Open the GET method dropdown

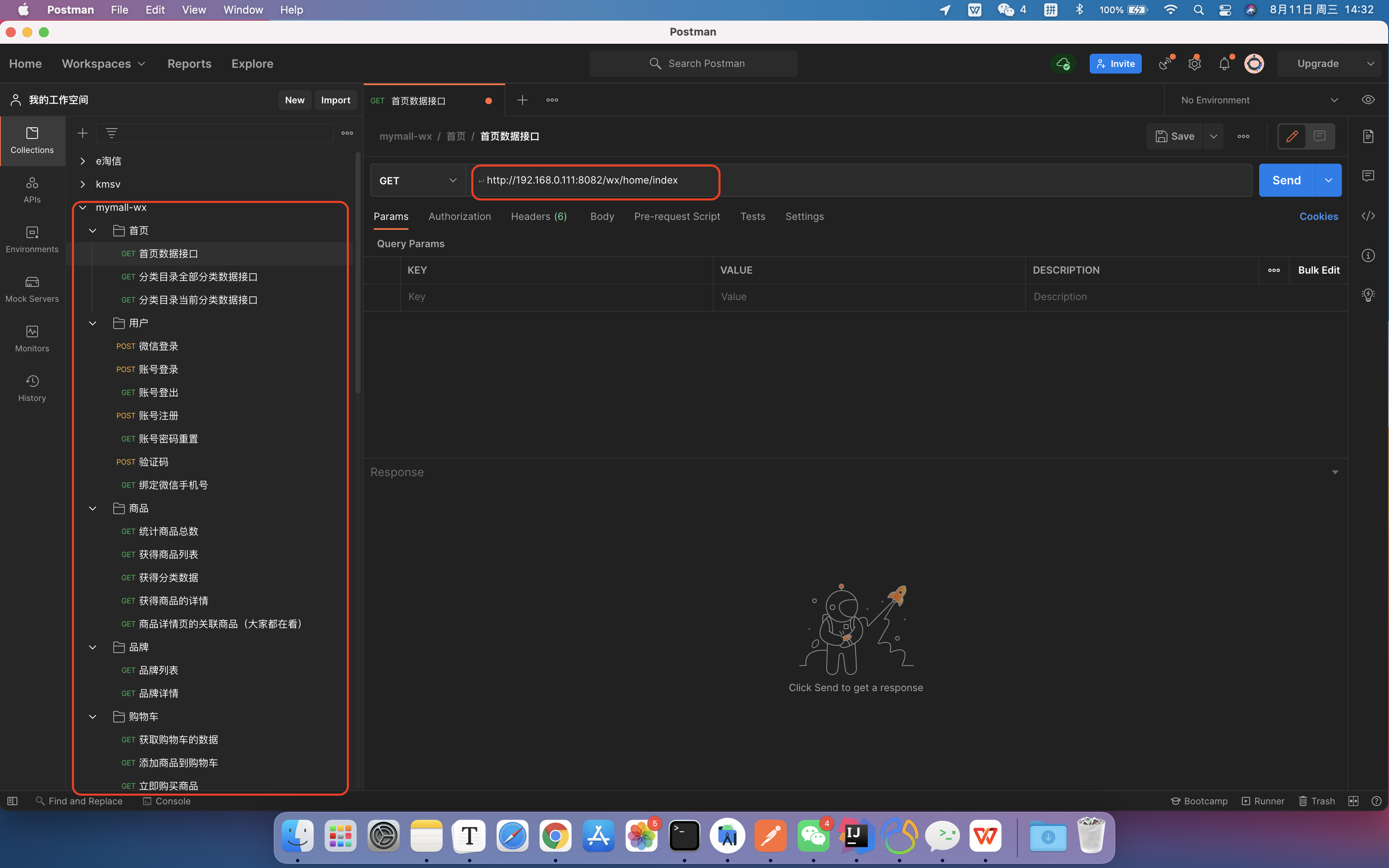coord(418,180)
